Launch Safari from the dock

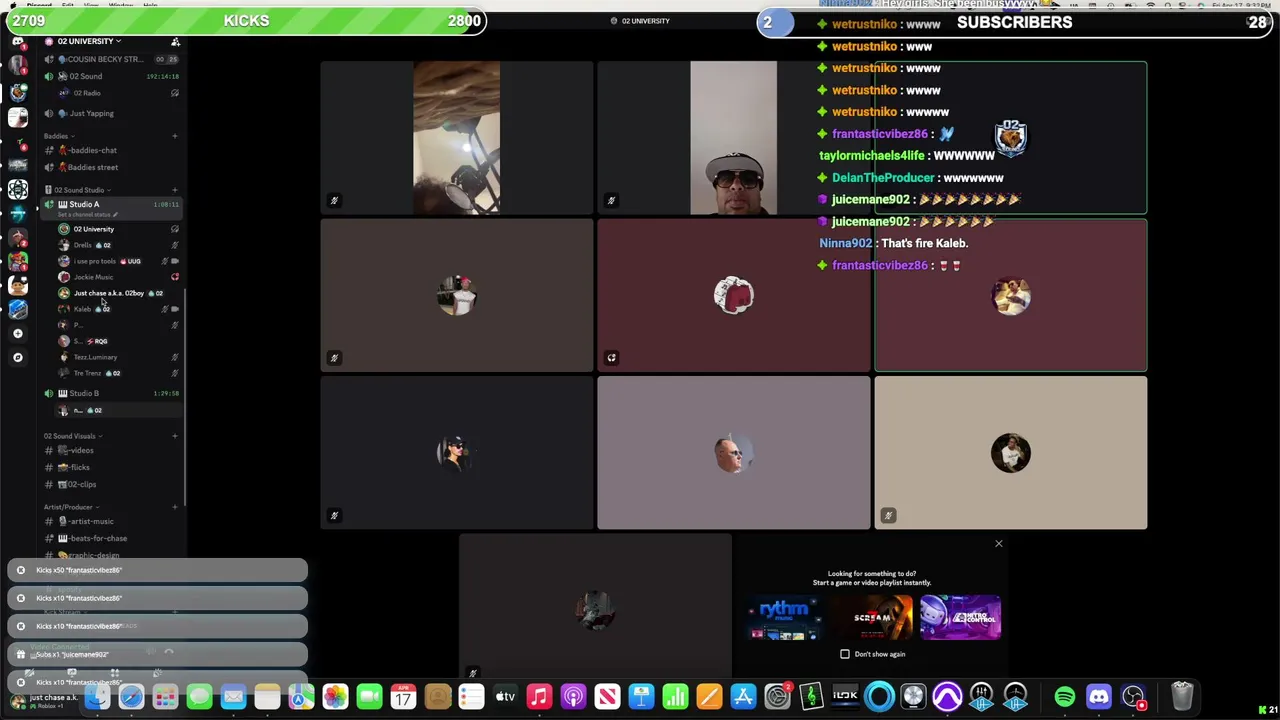click(x=131, y=697)
